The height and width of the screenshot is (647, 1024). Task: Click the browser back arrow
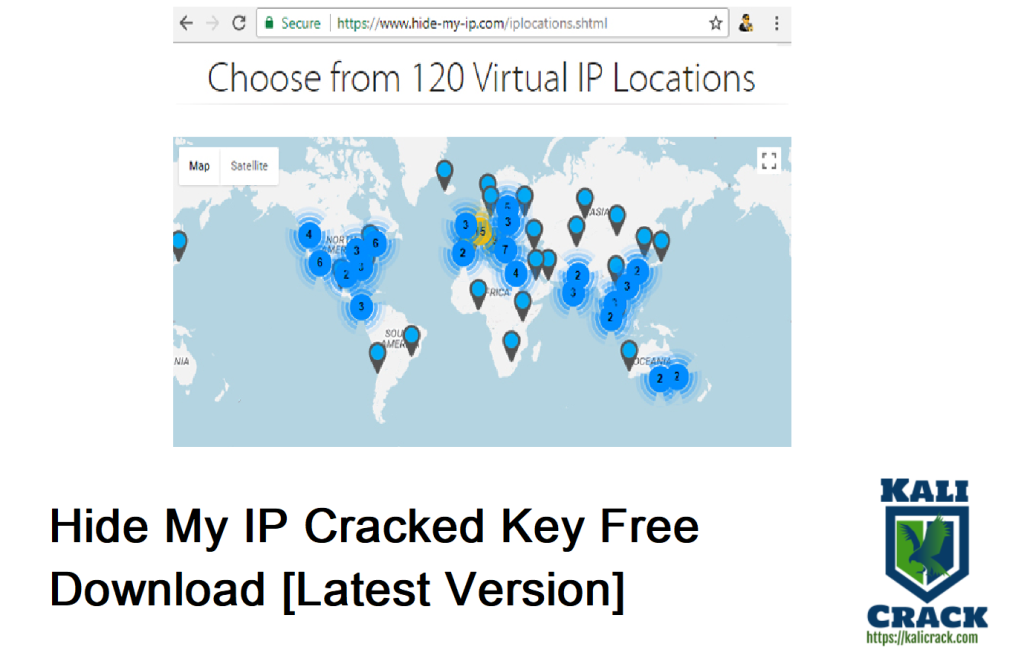tap(187, 24)
